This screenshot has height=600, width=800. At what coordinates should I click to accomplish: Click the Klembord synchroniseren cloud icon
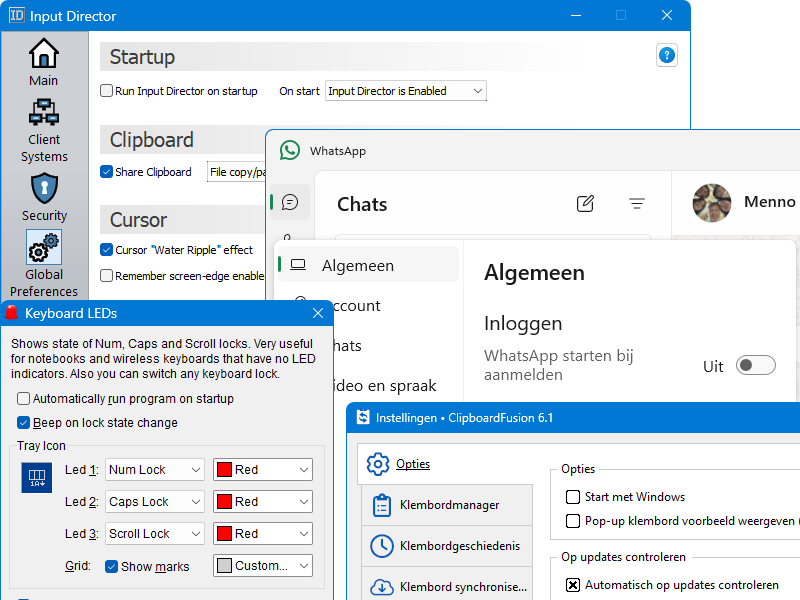(382, 587)
